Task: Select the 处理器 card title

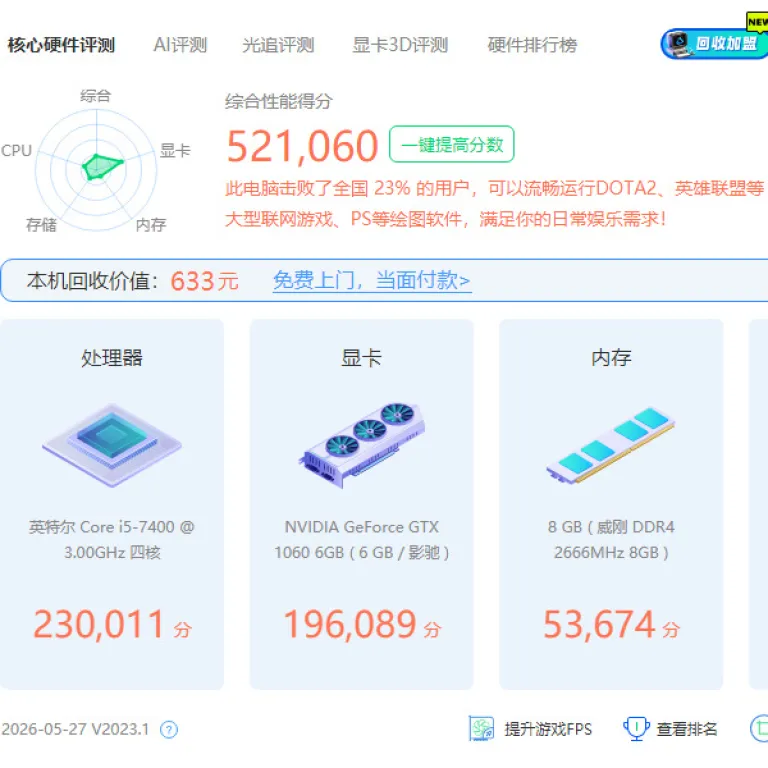Action: click(112, 358)
